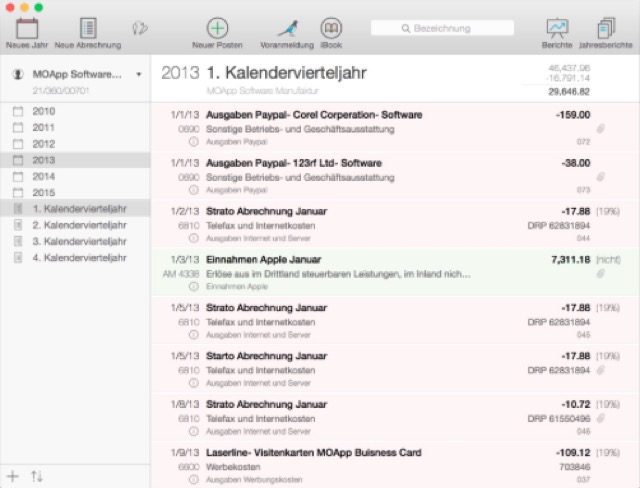640x488 pixels.
Task: Select year 2014 in the sidebar
Action: coord(43,176)
